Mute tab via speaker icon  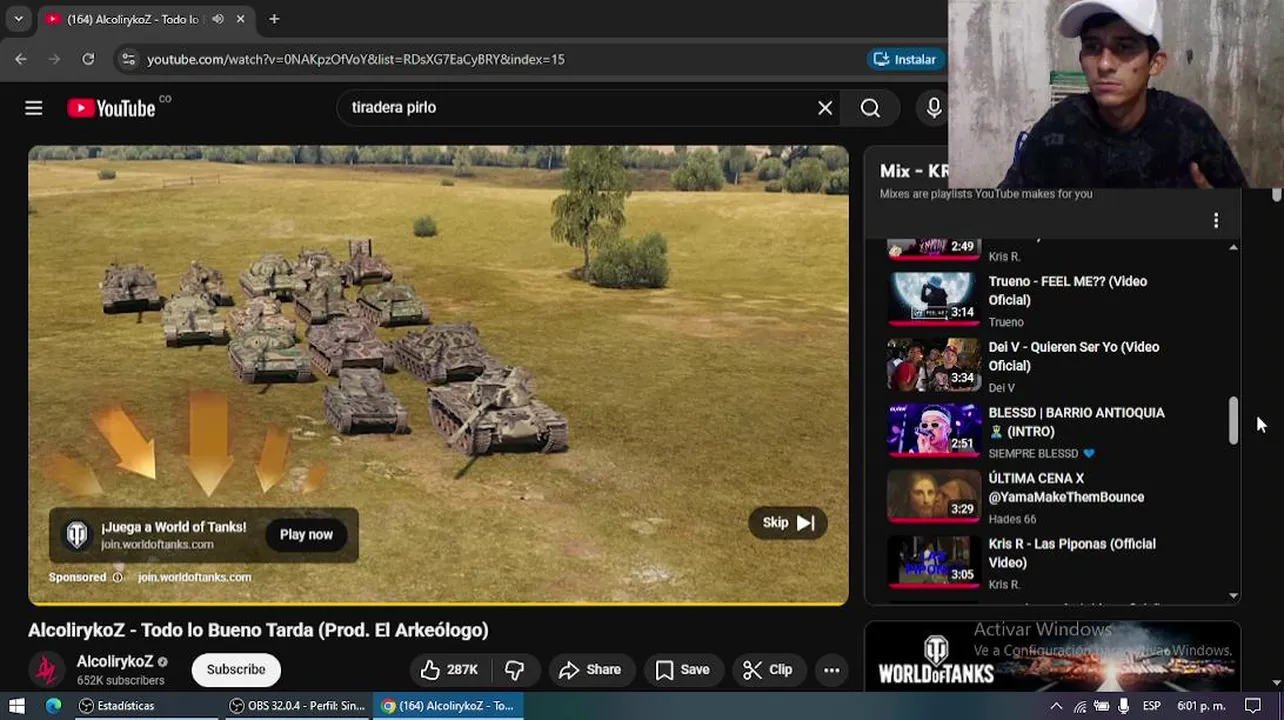click(x=218, y=19)
